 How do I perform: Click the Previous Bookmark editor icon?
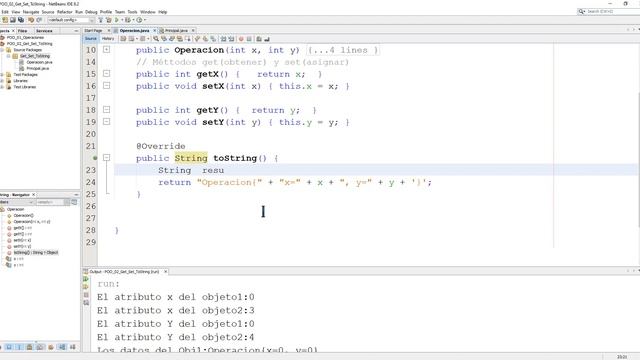(197, 39)
